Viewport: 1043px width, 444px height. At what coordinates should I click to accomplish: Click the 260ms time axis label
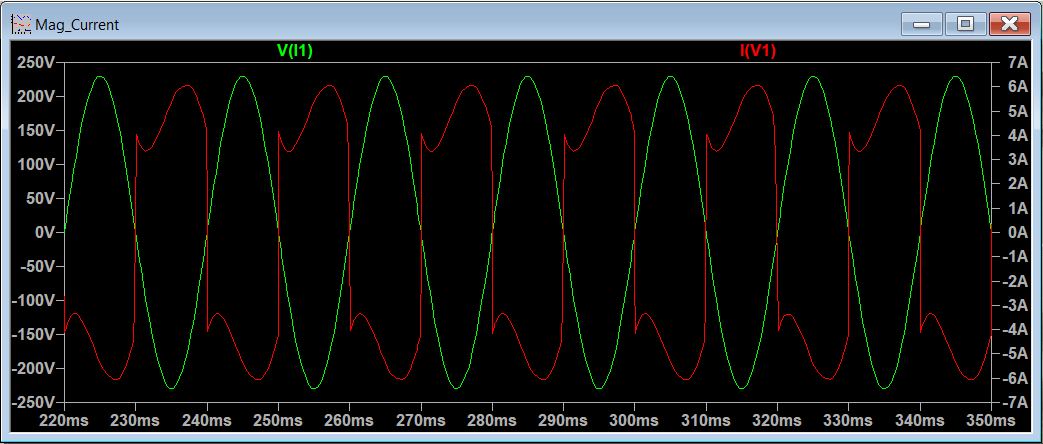click(349, 421)
